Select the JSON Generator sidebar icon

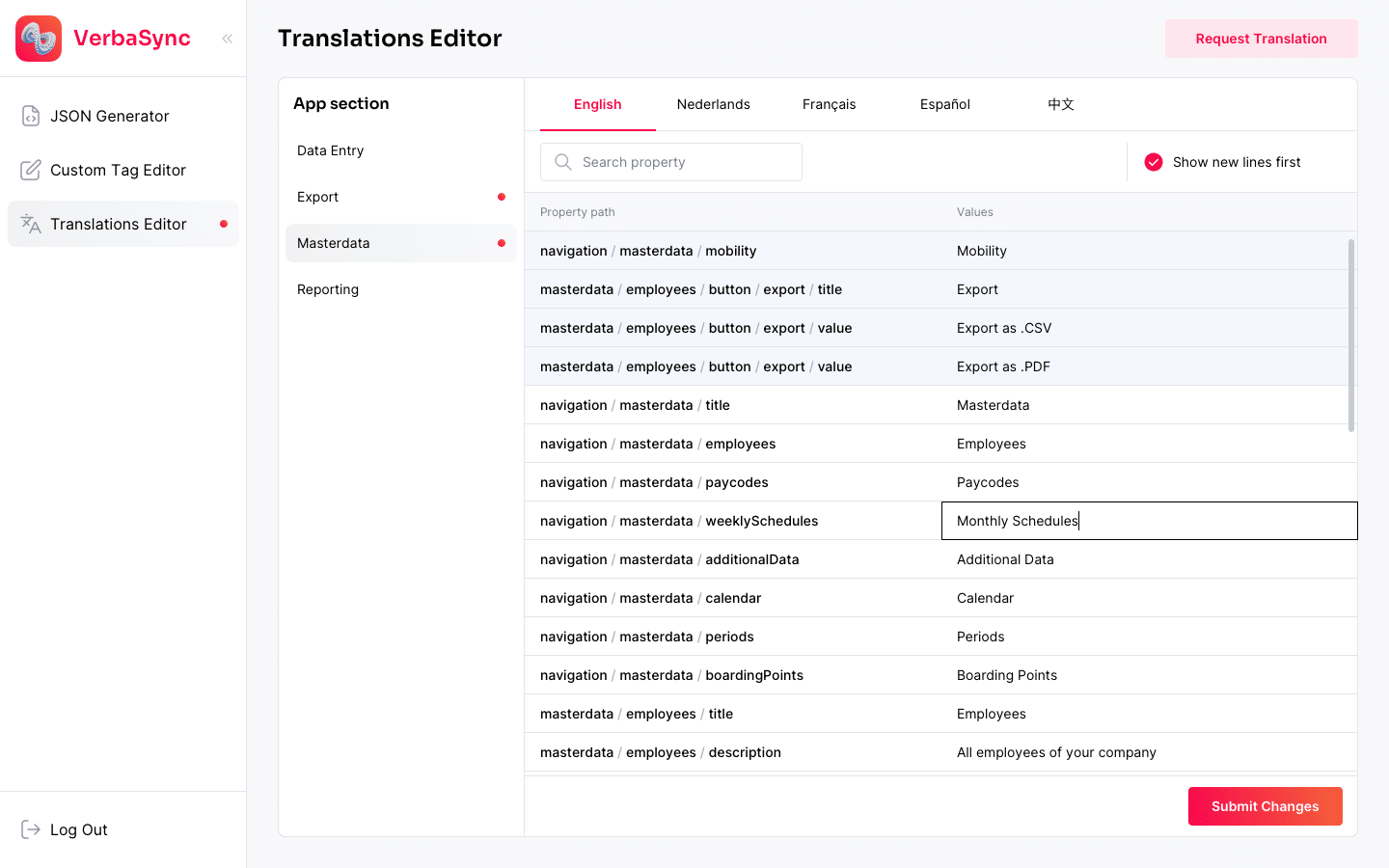[30, 116]
